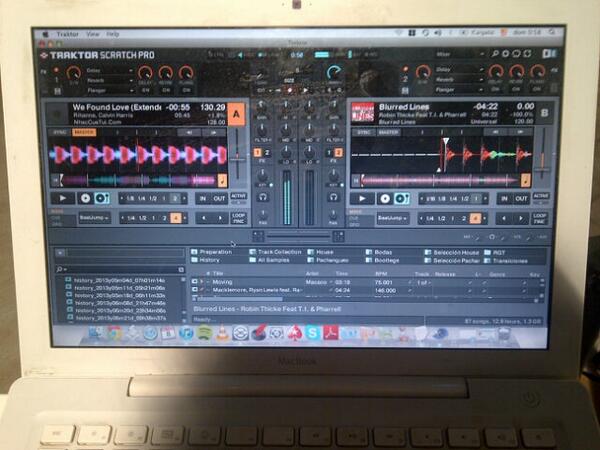600x450 pixels.
Task: Set loop OUT point on Deck A
Action: (219, 198)
